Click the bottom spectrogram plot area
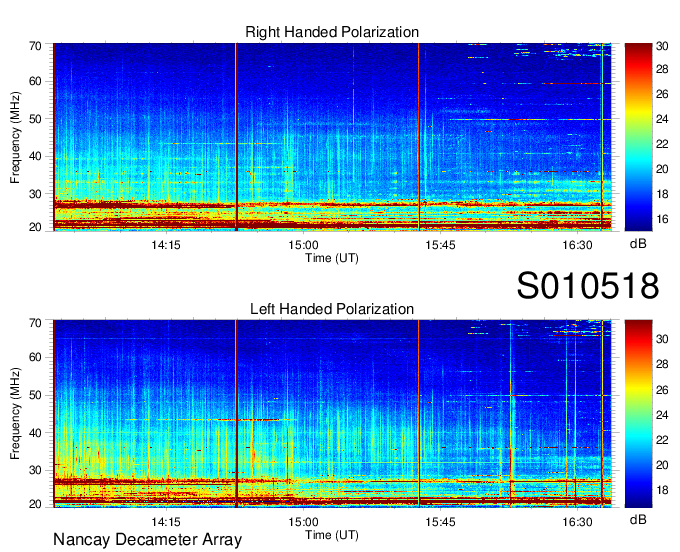Viewport: 680px width, 552px height. pos(332,414)
